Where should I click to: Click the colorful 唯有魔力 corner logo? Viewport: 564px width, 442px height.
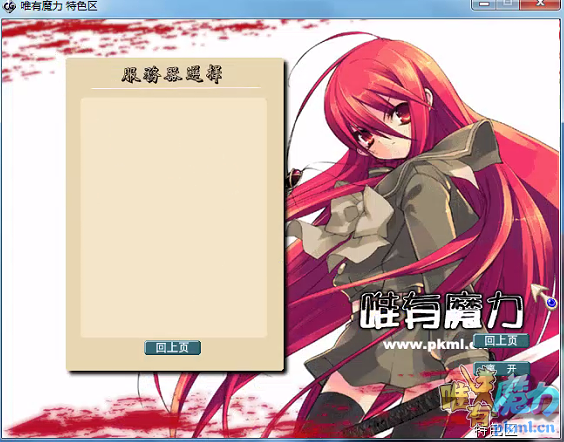click(x=499, y=401)
